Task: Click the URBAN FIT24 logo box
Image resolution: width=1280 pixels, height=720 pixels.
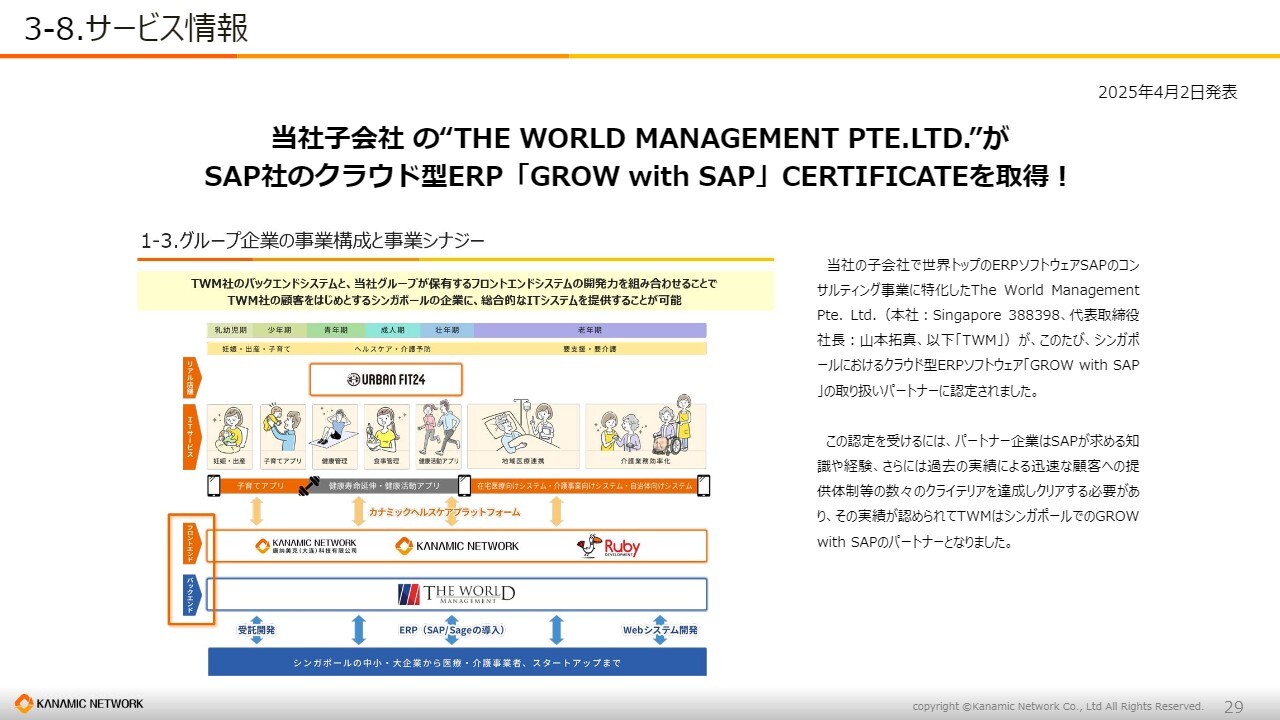Action: [385, 379]
